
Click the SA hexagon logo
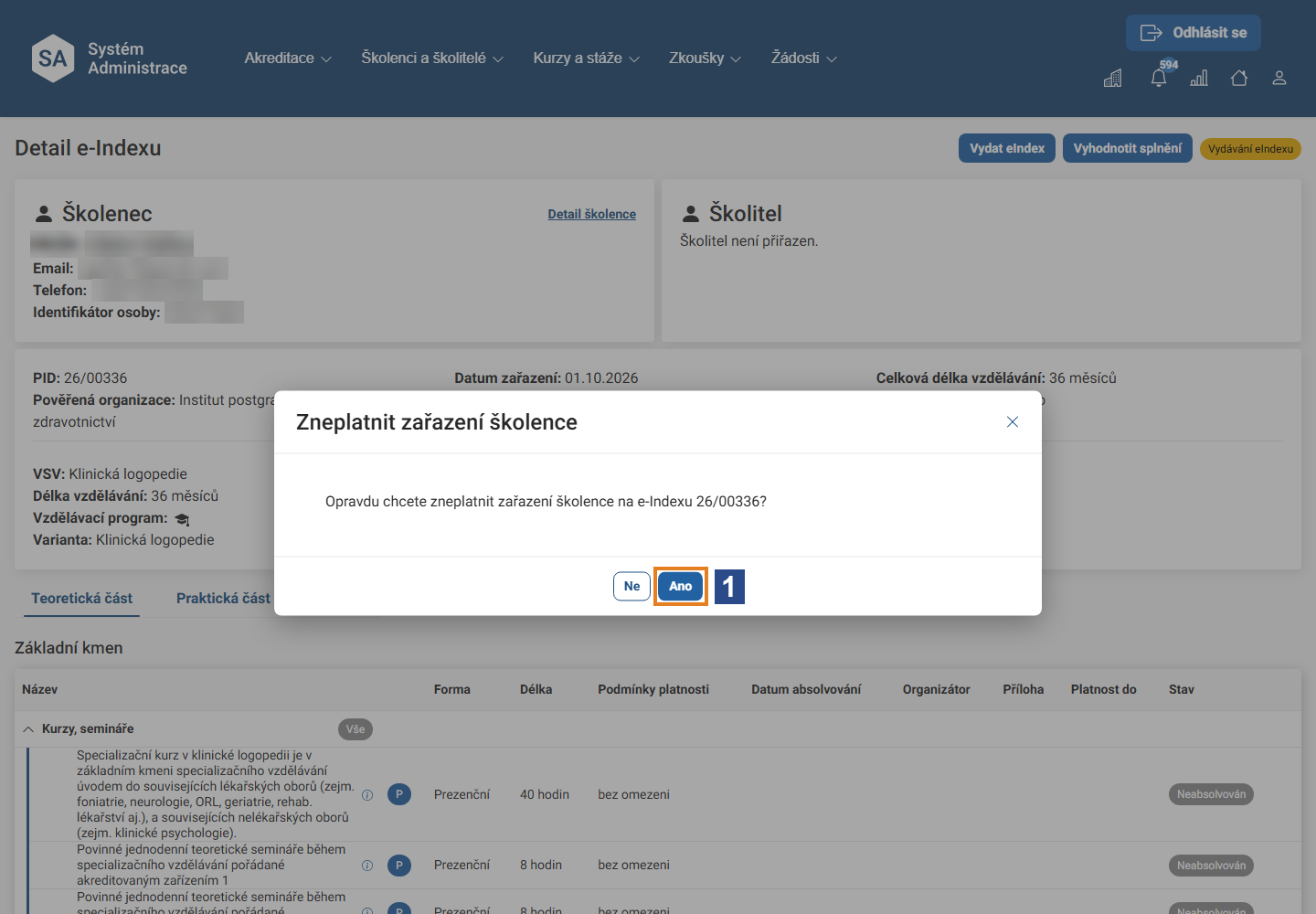click(53, 58)
